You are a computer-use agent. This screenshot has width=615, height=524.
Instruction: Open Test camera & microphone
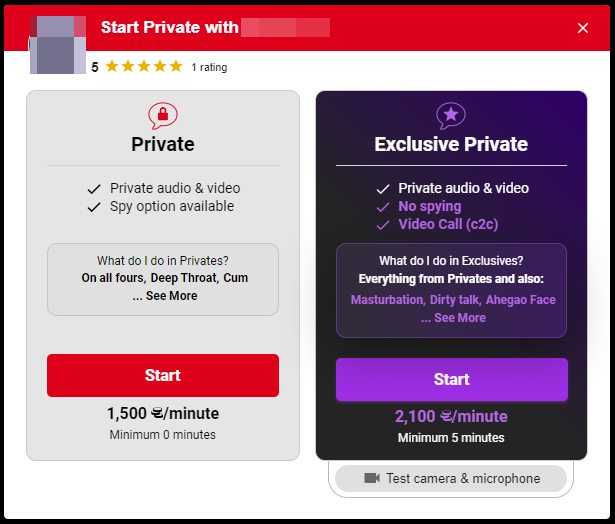[451, 478]
